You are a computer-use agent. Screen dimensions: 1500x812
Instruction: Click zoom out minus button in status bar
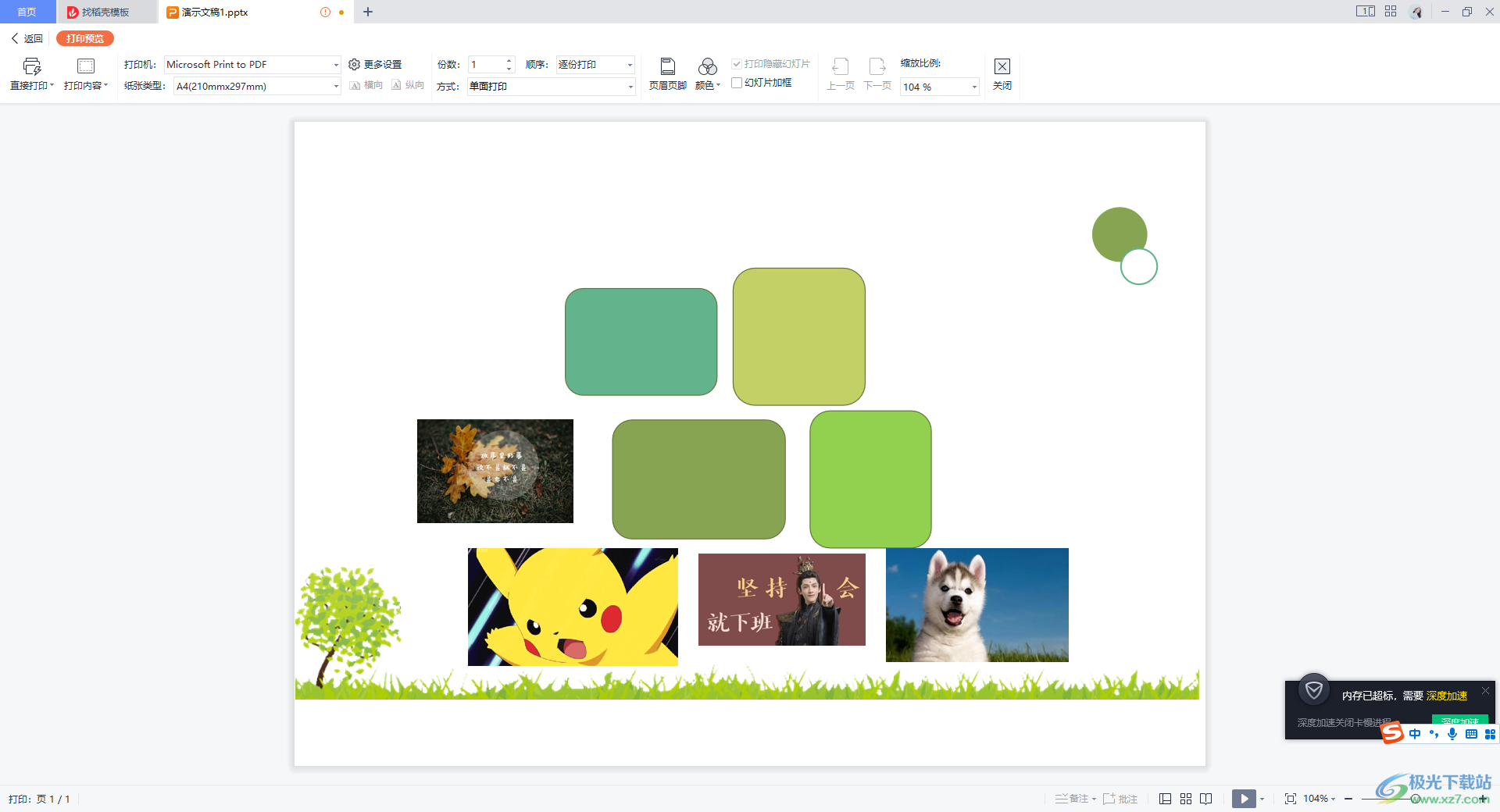(x=1348, y=799)
